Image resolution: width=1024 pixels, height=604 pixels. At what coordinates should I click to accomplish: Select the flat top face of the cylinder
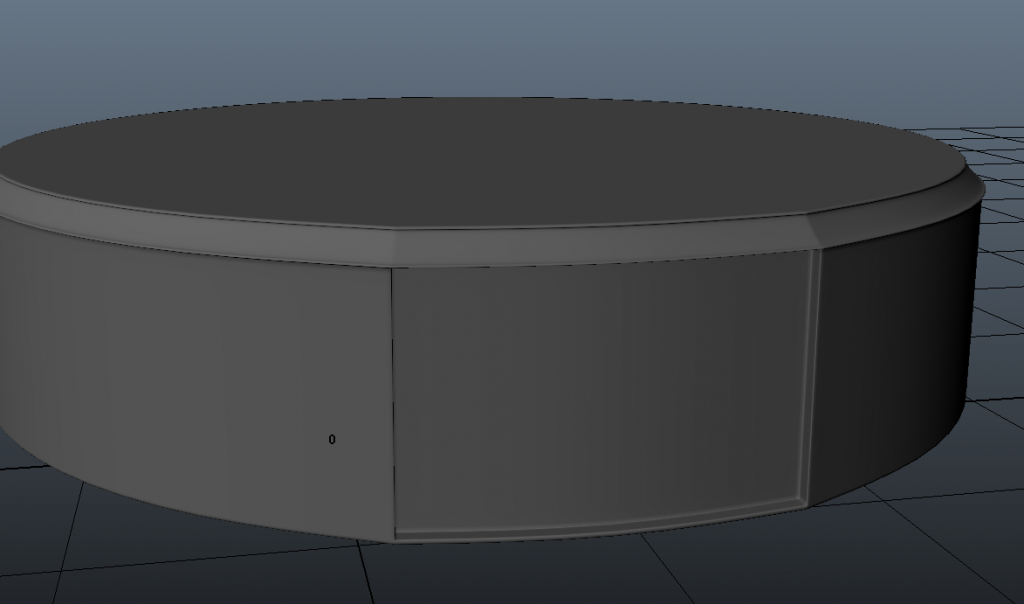(483, 162)
